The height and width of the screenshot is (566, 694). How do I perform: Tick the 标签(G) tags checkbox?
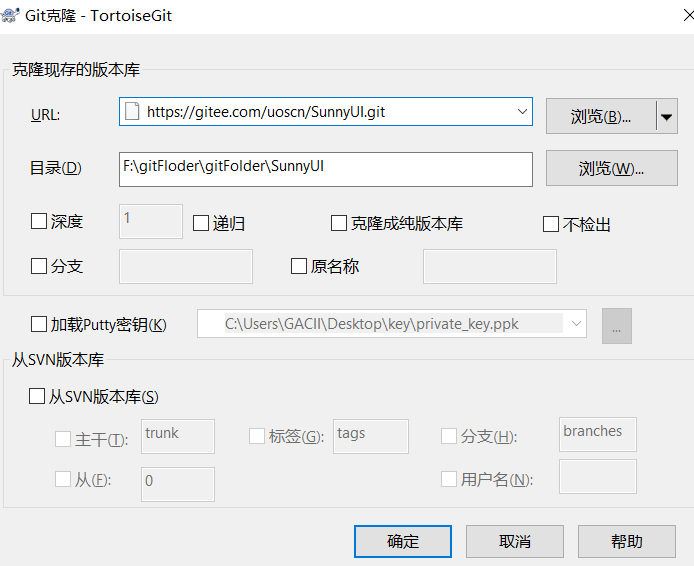pos(257,436)
